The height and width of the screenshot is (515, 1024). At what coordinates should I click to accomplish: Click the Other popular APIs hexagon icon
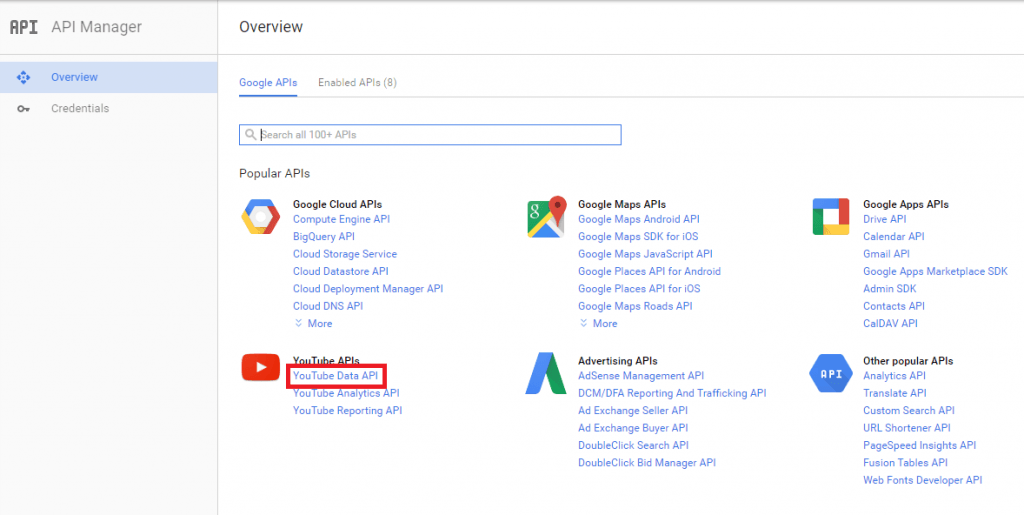831,374
